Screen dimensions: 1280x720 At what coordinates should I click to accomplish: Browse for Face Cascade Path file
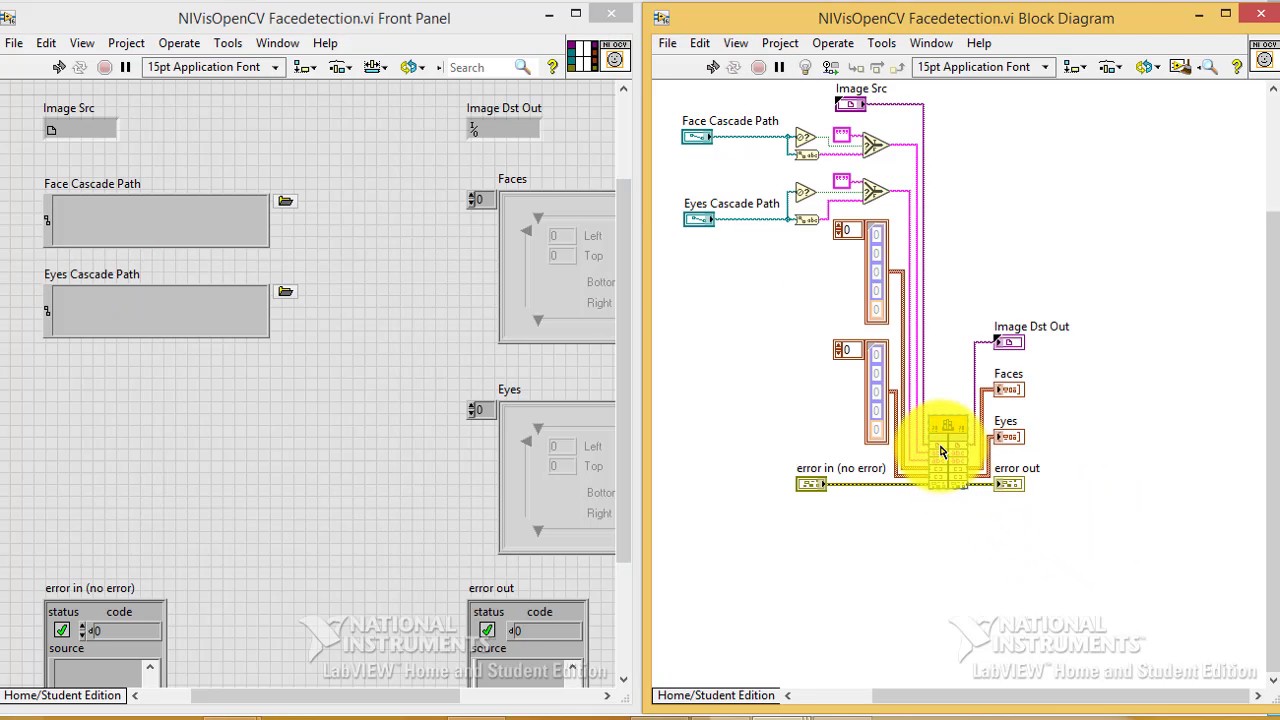(x=286, y=201)
